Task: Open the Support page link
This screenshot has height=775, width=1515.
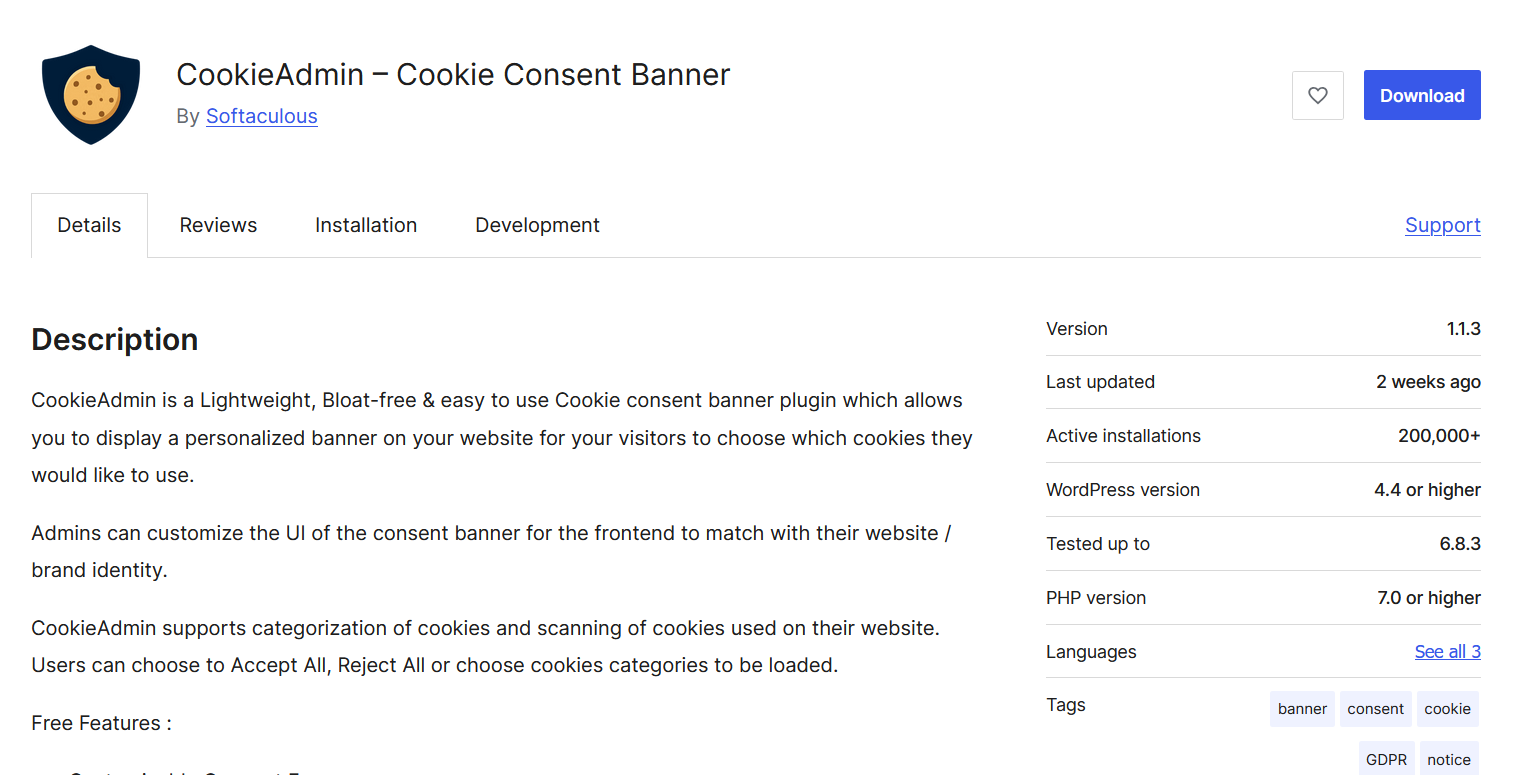Action: (x=1442, y=224)
